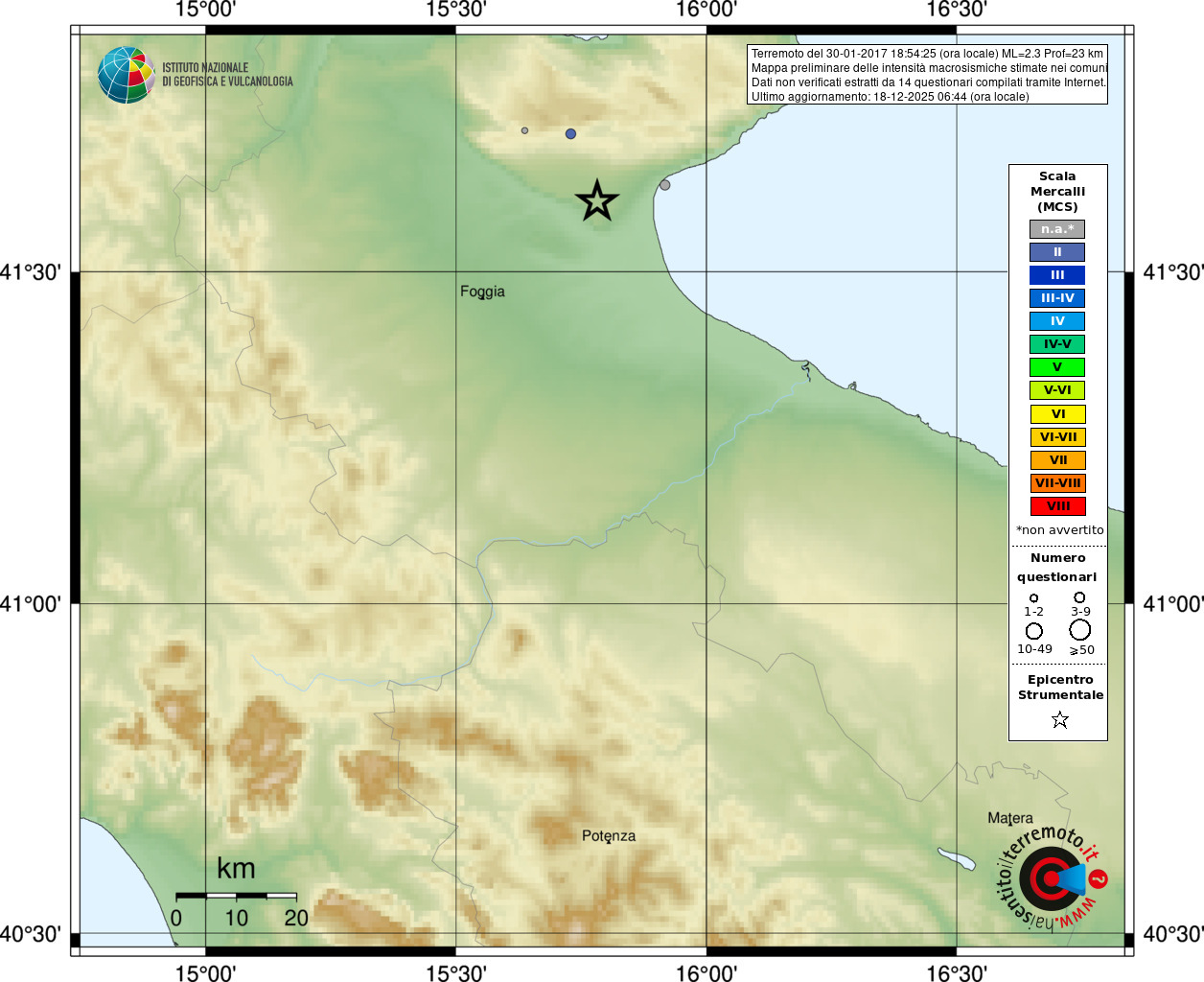Click the Foggia city label
Viewport: 1204px width, 982px height.
[x=482, y=292]
